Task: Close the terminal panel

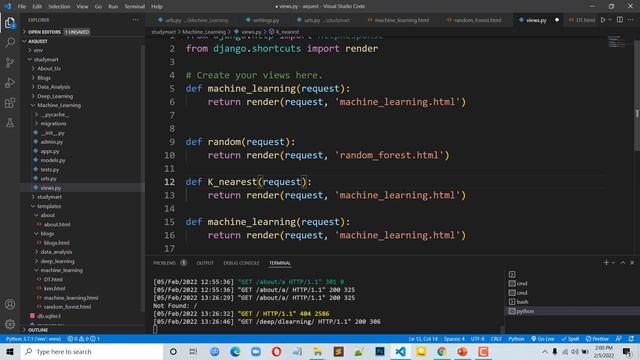Action: click(632, 262)
